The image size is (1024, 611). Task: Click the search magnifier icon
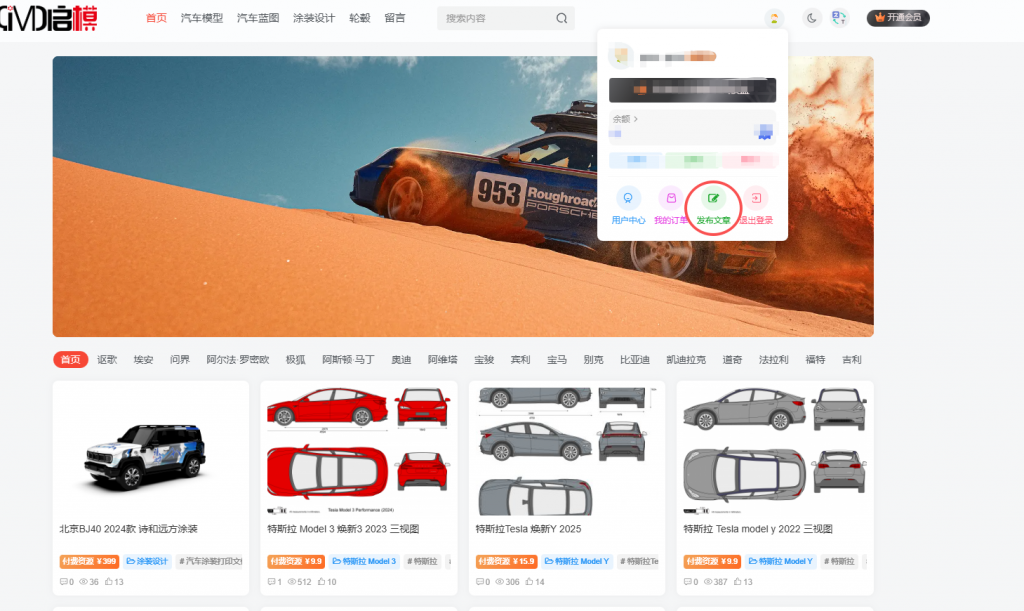tap(562, 18)
